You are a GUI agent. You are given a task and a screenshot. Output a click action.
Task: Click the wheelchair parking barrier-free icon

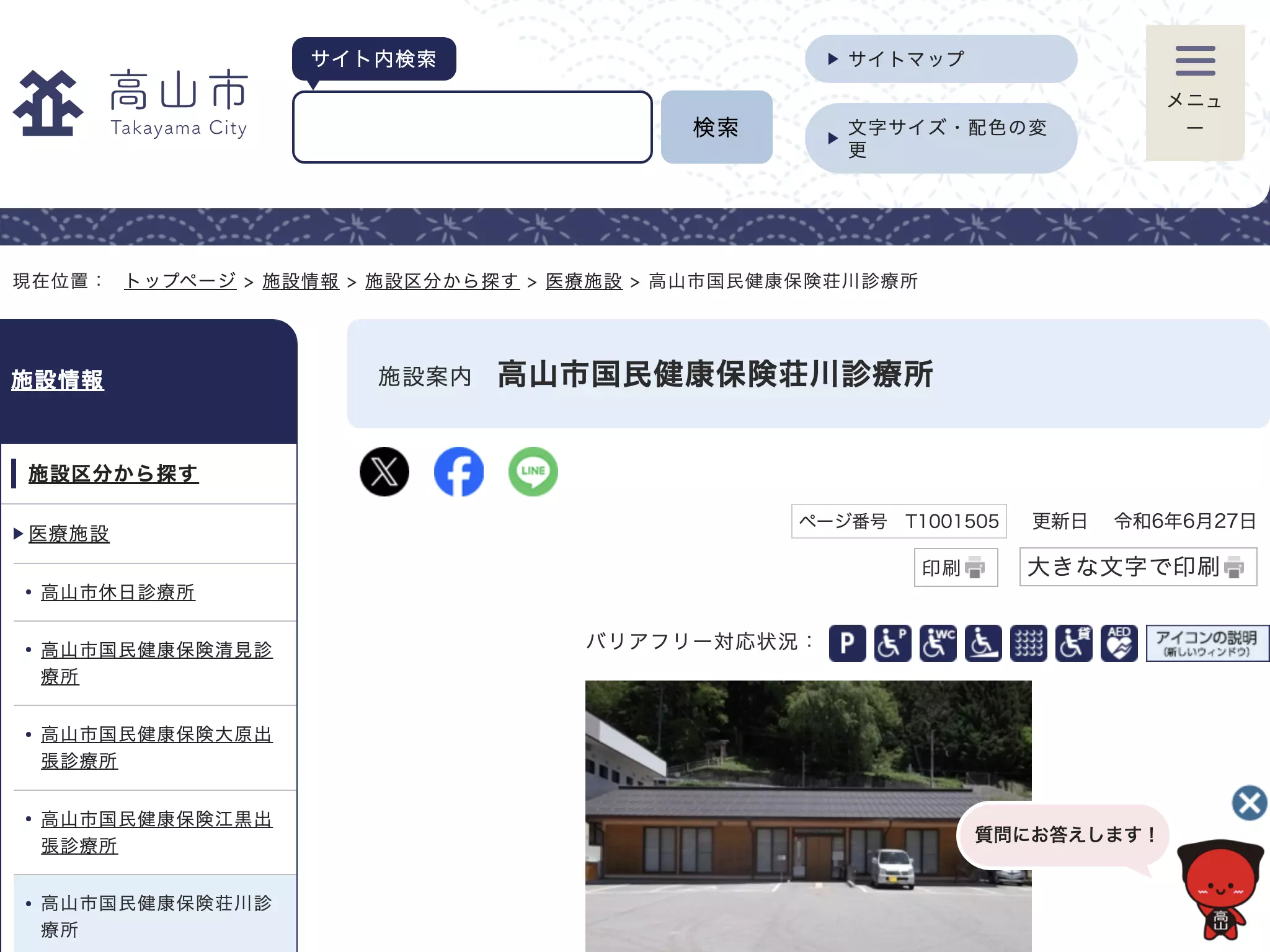click(893, 643)
